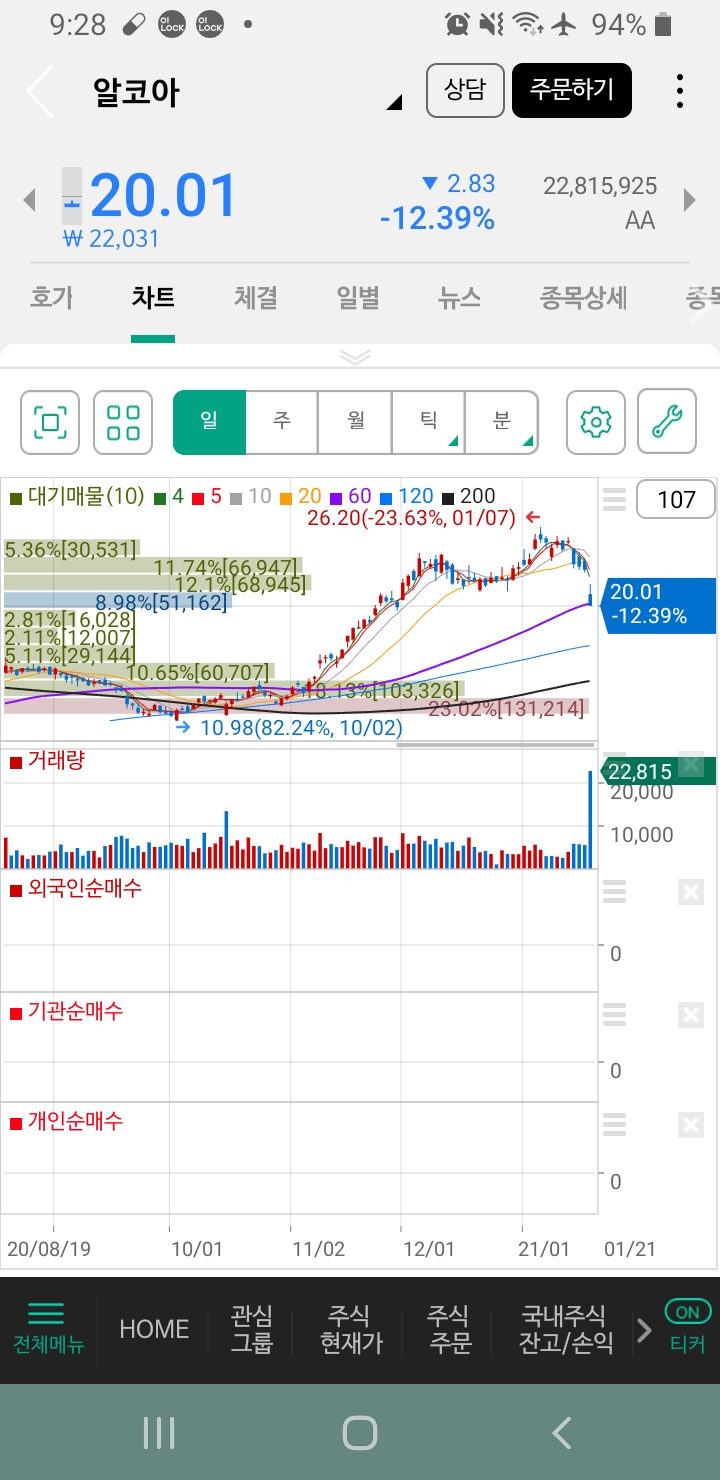
Task: Close the 거래량 indicator panel
Action: 690,766
